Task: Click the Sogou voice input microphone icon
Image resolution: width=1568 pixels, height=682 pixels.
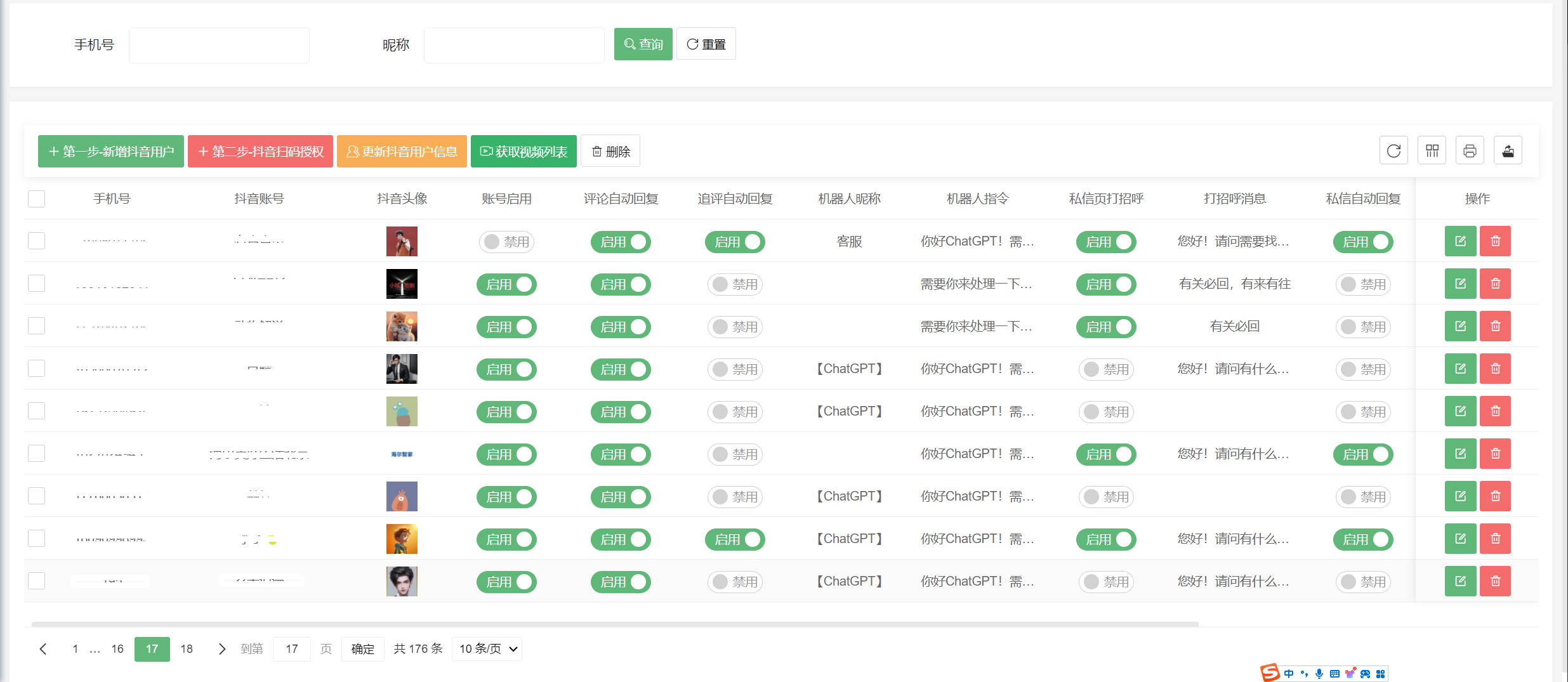Action: click(x=1319, y=674)
